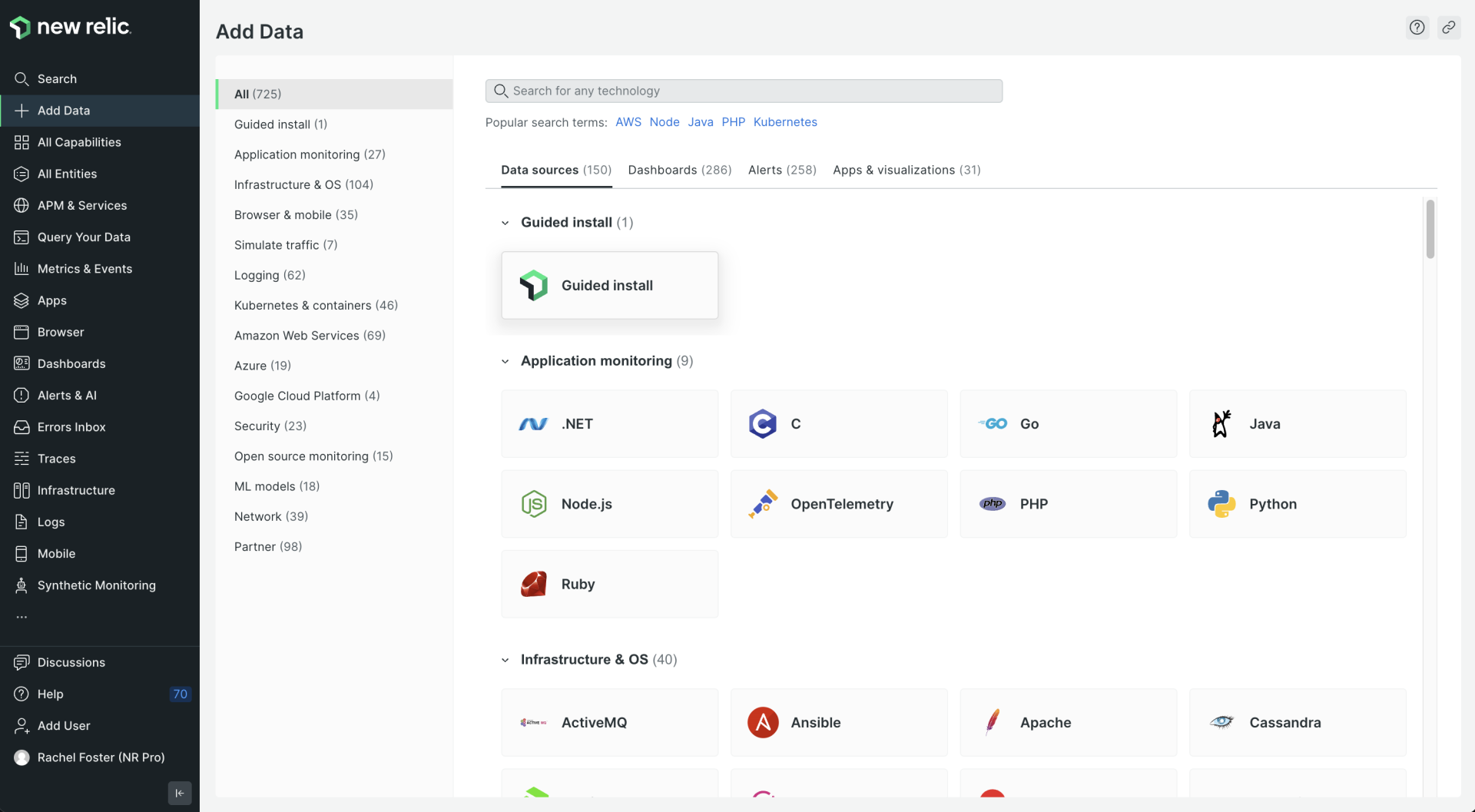This screenshot has width=1475, height=812.
Task: Open Errors Inbox from sidebar
Action: (x=71, y=427)
